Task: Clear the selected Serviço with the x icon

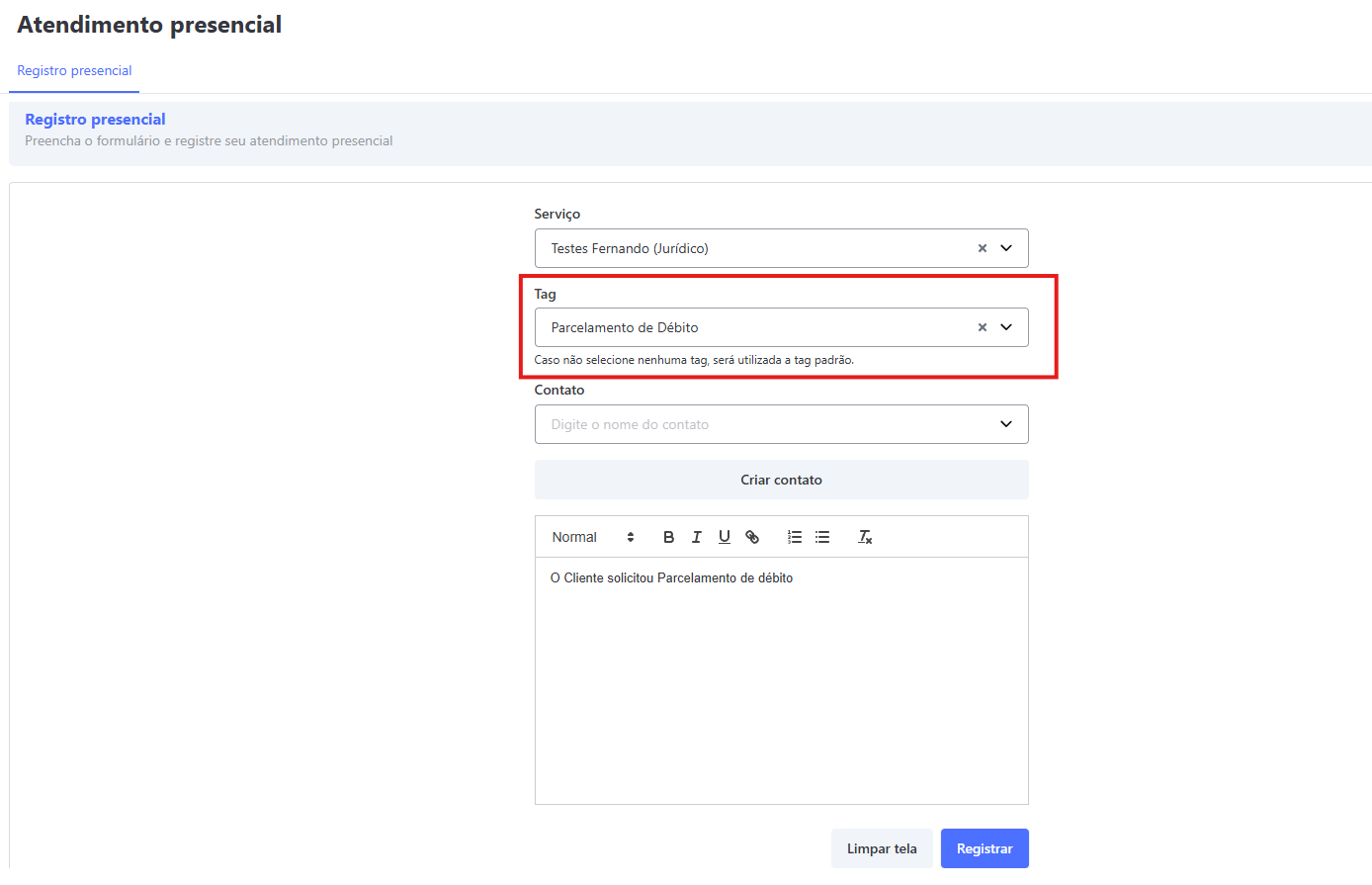Action: coord(982,248)
